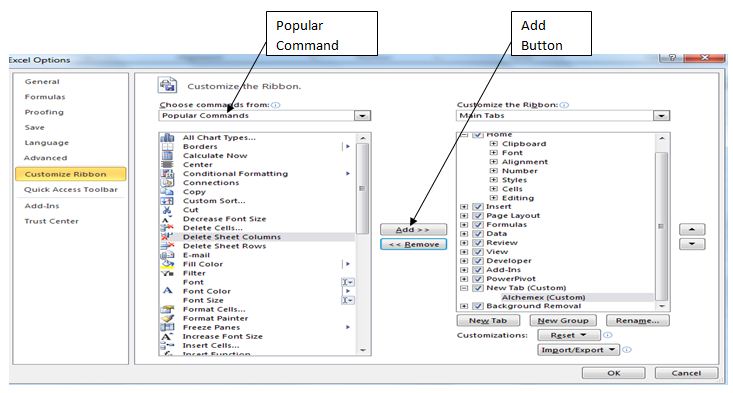Click the Font Color letter icon
733x393 pixels.
[167, 291]
